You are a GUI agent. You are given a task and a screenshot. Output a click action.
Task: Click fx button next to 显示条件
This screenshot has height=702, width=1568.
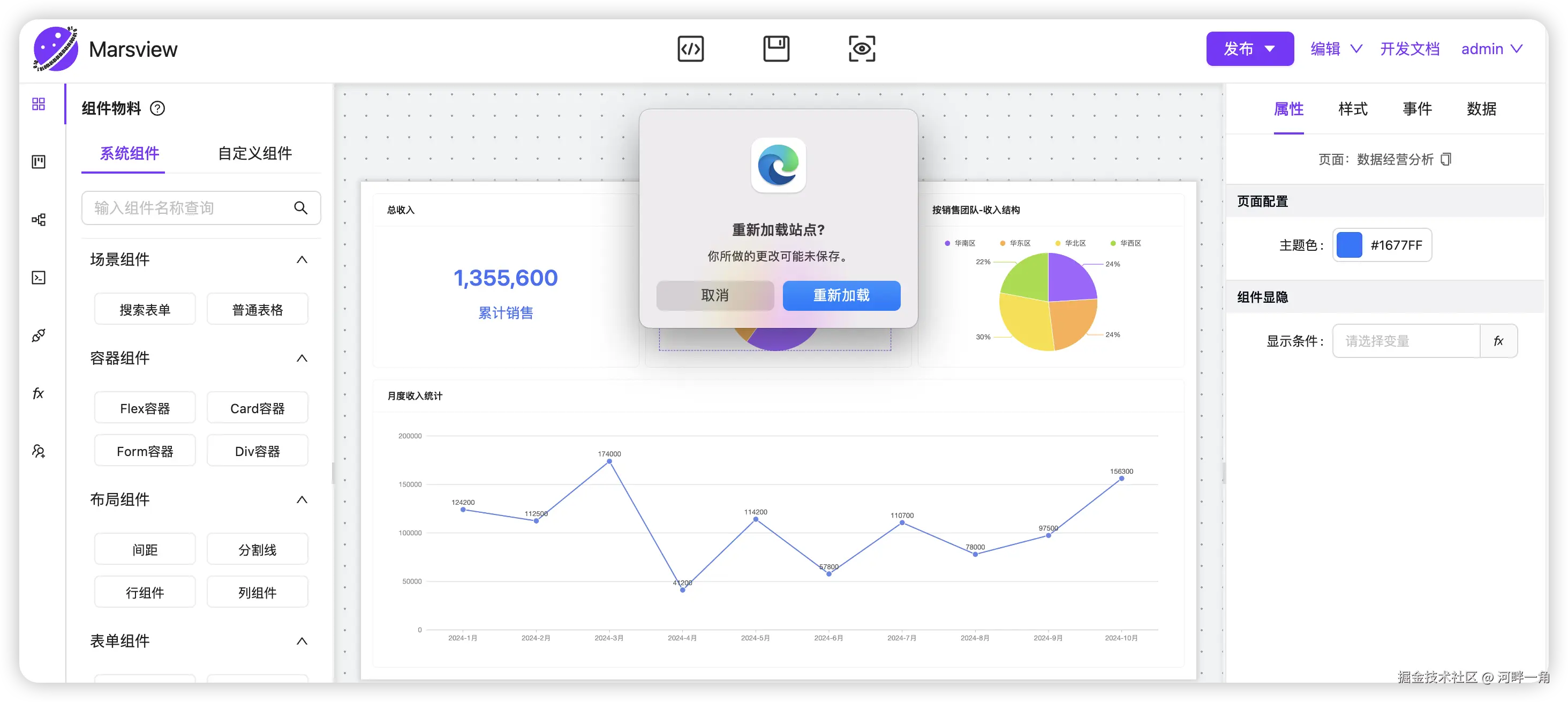coord(1498,341)
